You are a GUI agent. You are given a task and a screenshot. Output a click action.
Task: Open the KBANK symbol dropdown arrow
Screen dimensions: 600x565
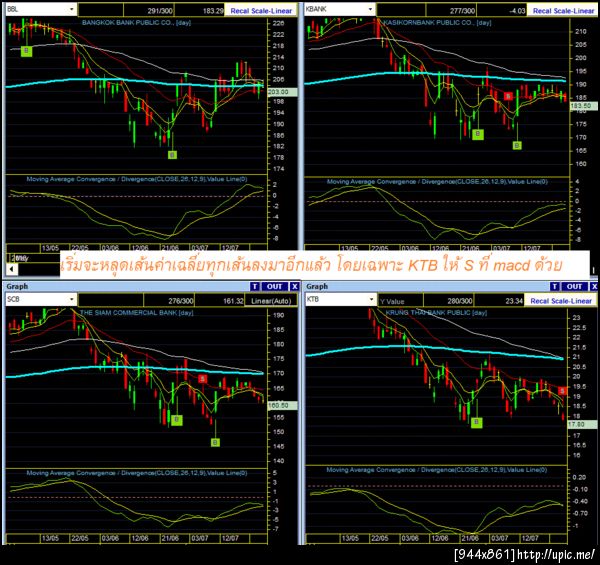370,9
